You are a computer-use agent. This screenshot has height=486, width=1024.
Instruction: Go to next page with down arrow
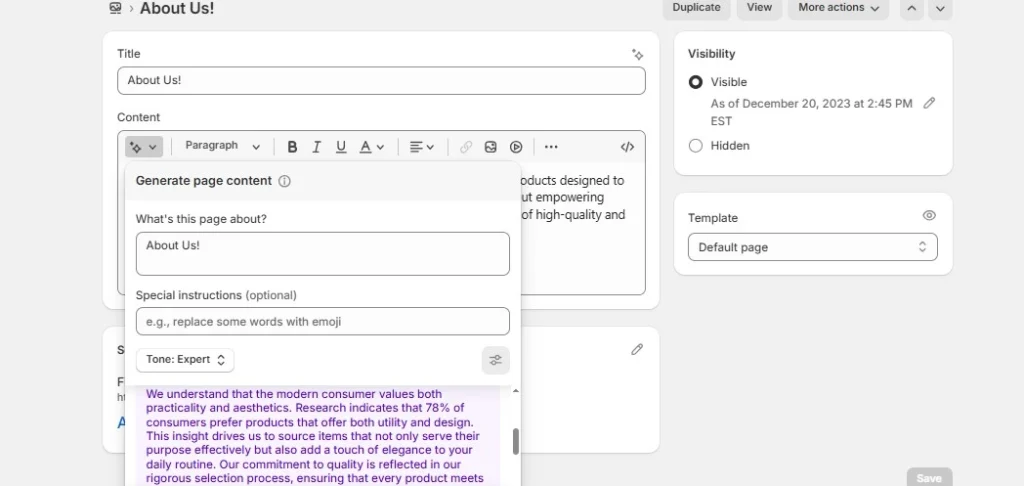tap(940, 8)
